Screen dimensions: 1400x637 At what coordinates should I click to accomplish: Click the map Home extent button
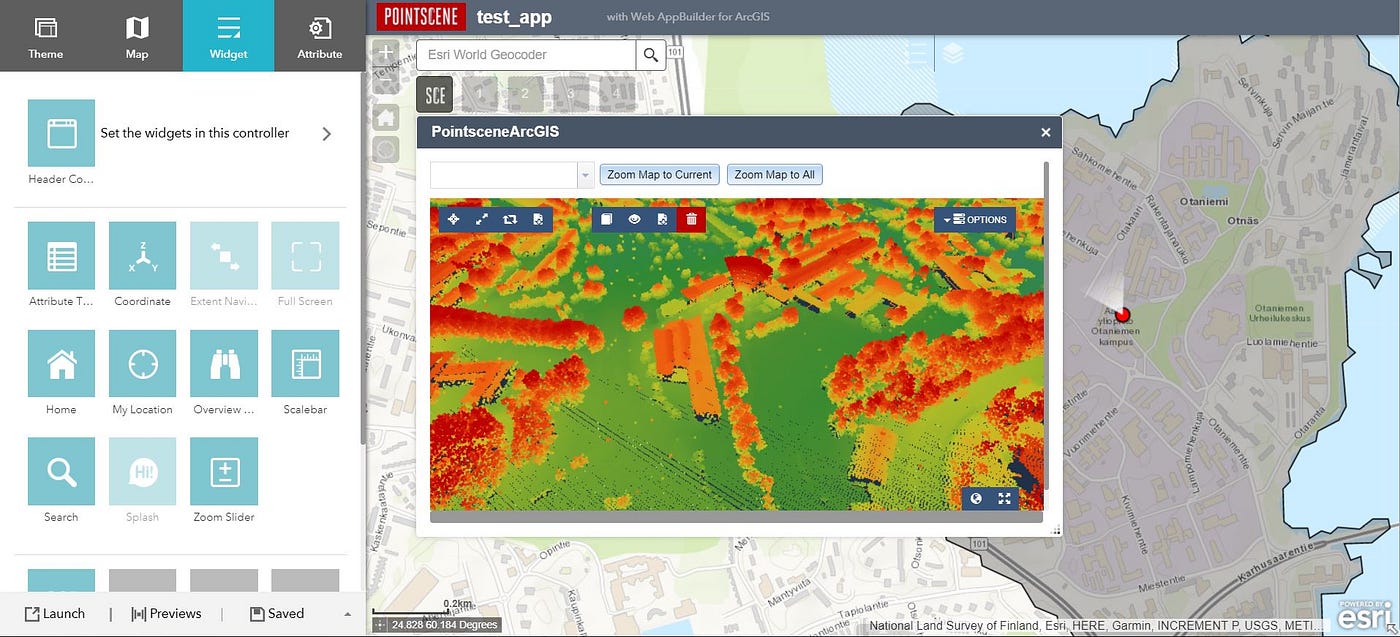386,117
